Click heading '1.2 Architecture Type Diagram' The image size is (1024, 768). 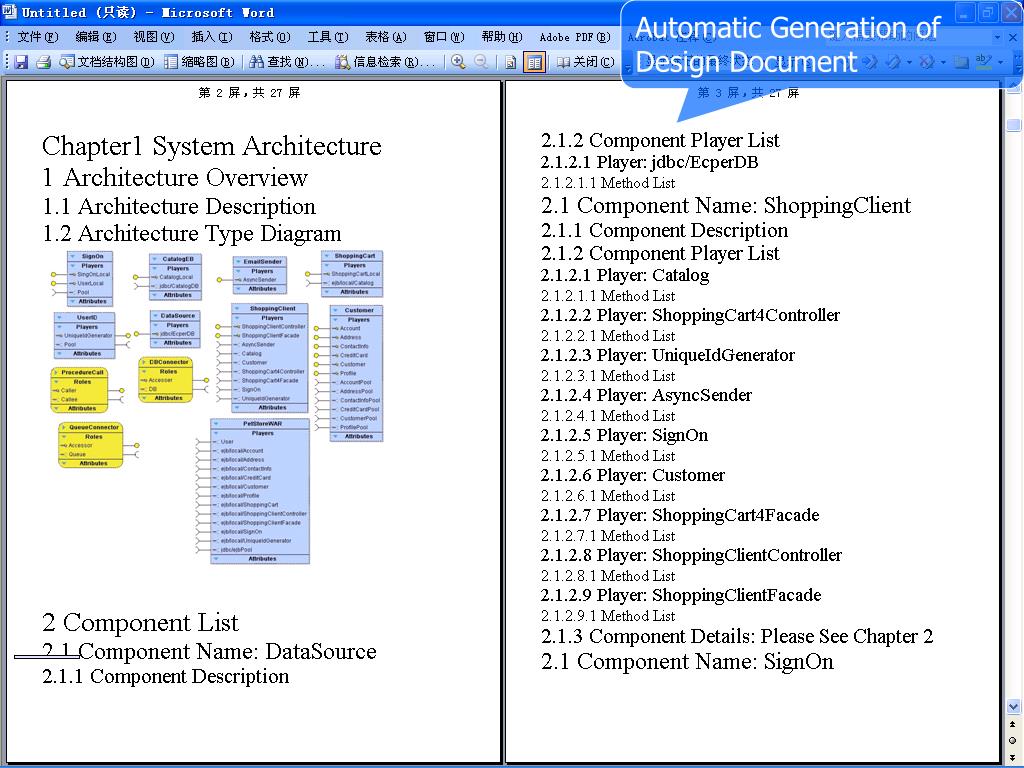point(191,234)
